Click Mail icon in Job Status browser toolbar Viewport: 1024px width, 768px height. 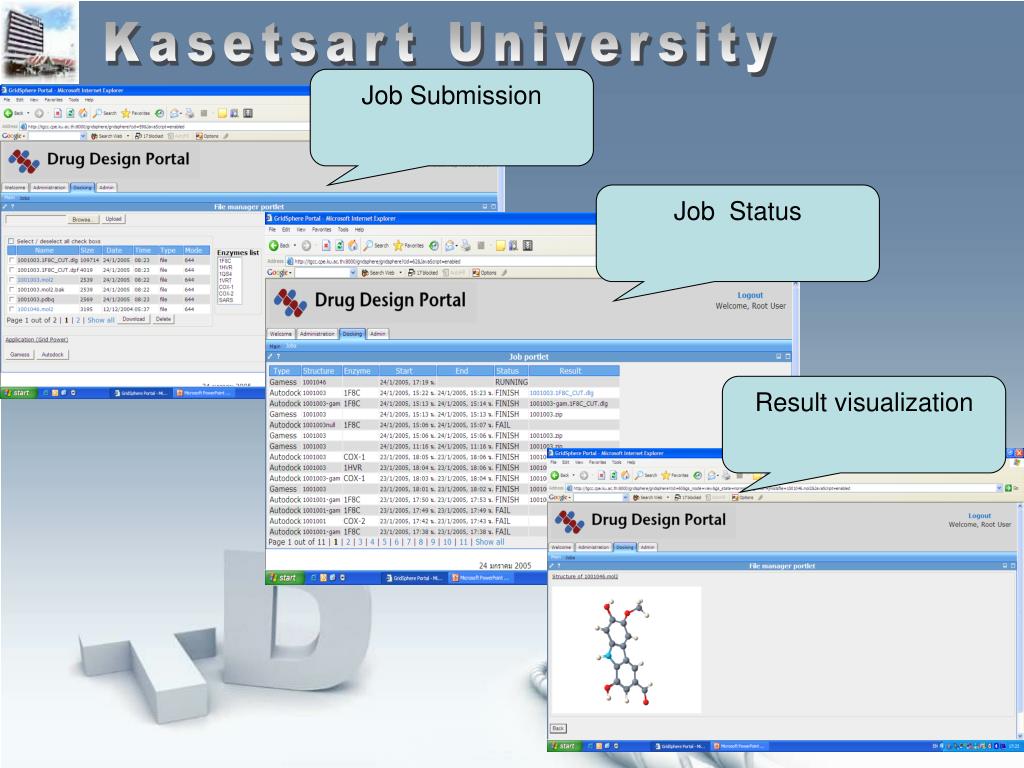(450, 246)
